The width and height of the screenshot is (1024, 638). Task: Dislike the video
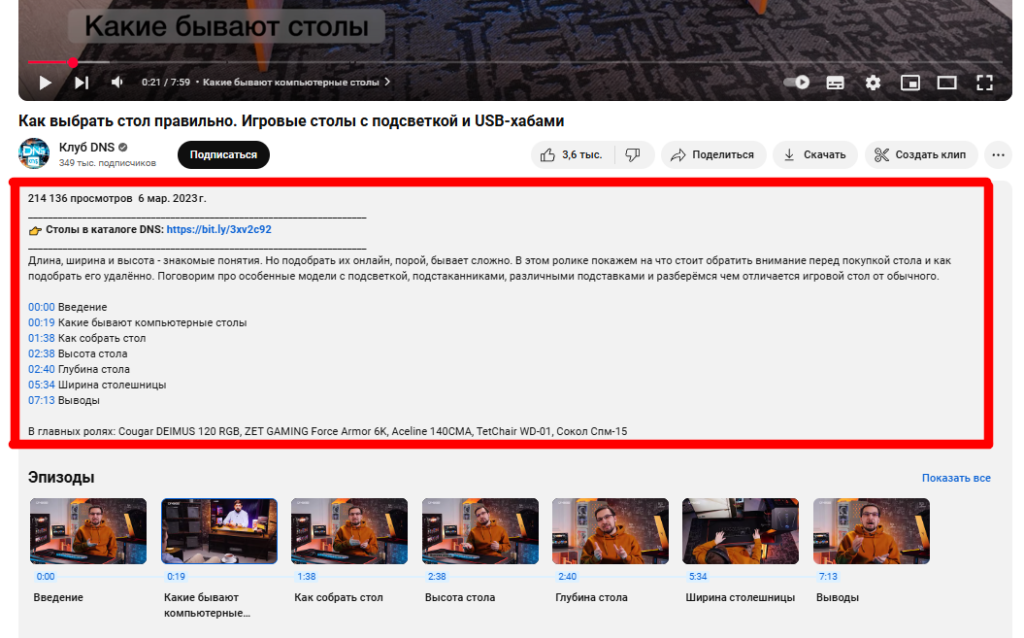pos(633,155)
